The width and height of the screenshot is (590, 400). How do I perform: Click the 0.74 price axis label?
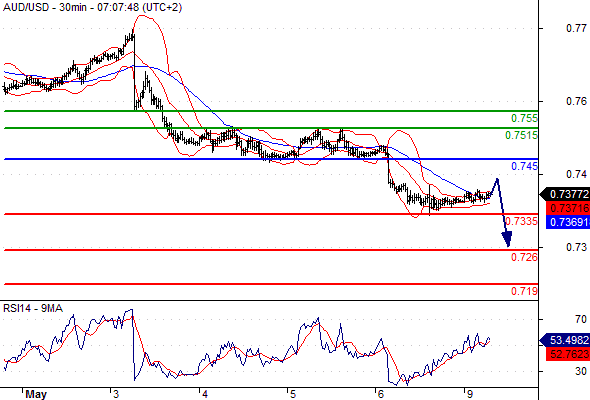(576, 174)
